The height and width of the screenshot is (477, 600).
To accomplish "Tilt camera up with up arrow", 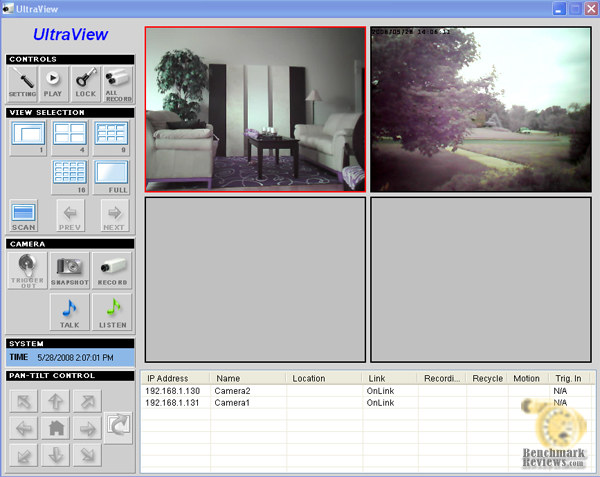I will coord(58,401).
